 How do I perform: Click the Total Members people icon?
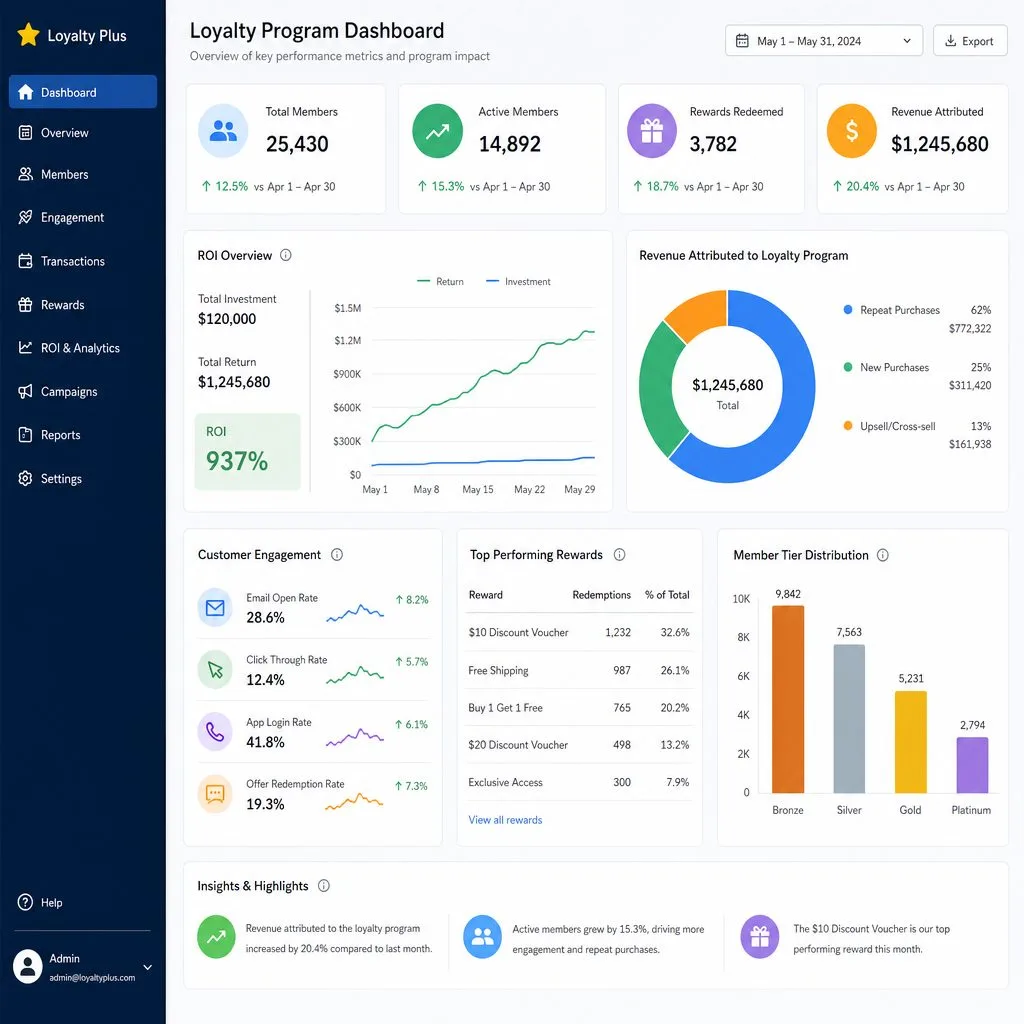tap(223, 131)
